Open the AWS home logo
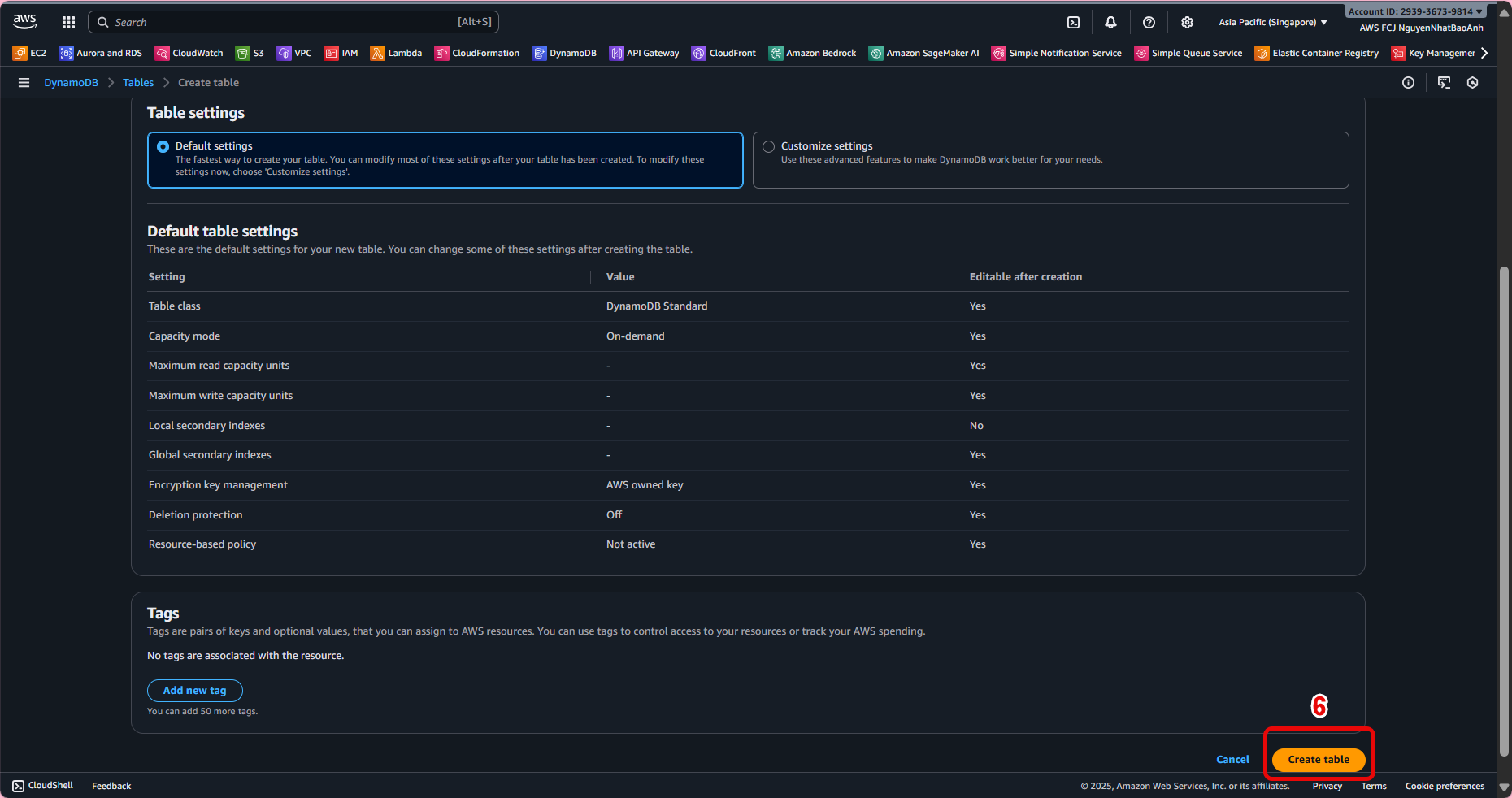The image size is (1512, 798). pos(24,21)
